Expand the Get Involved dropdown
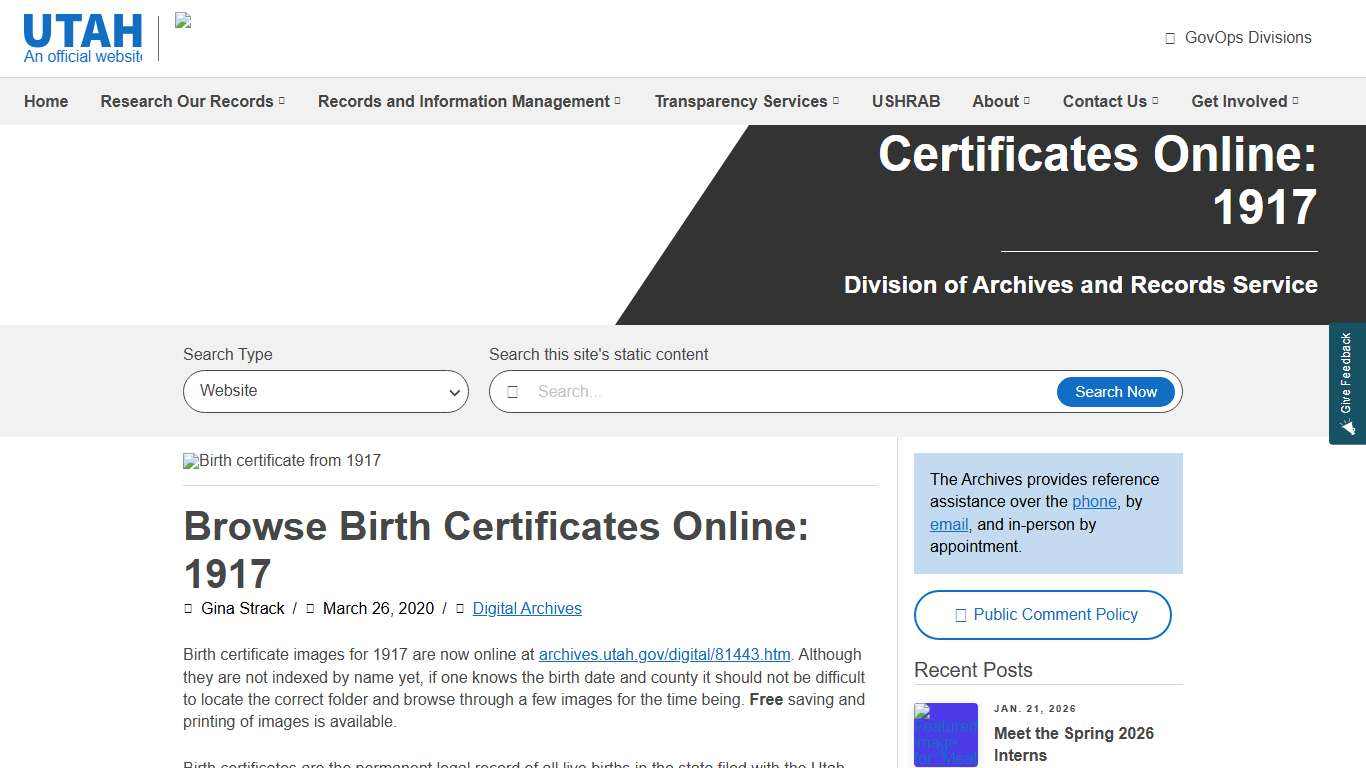The image size is (1366, 768). (1243, 101)
